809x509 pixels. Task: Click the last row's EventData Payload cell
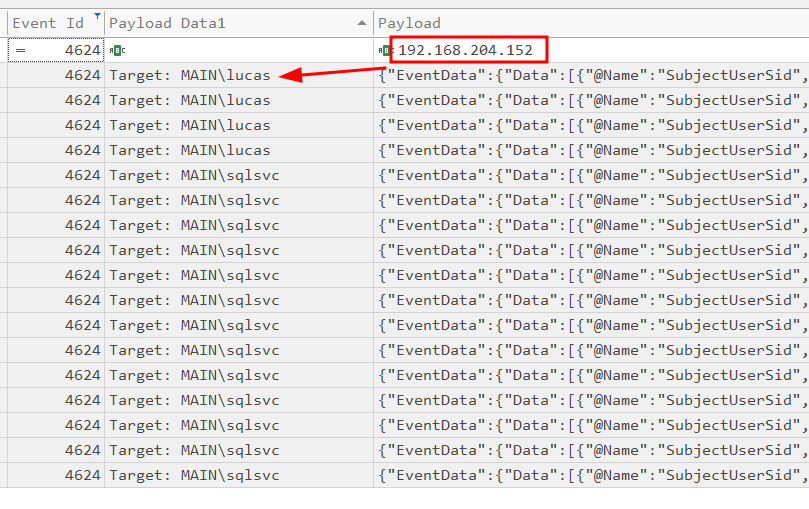click(590, 475)
